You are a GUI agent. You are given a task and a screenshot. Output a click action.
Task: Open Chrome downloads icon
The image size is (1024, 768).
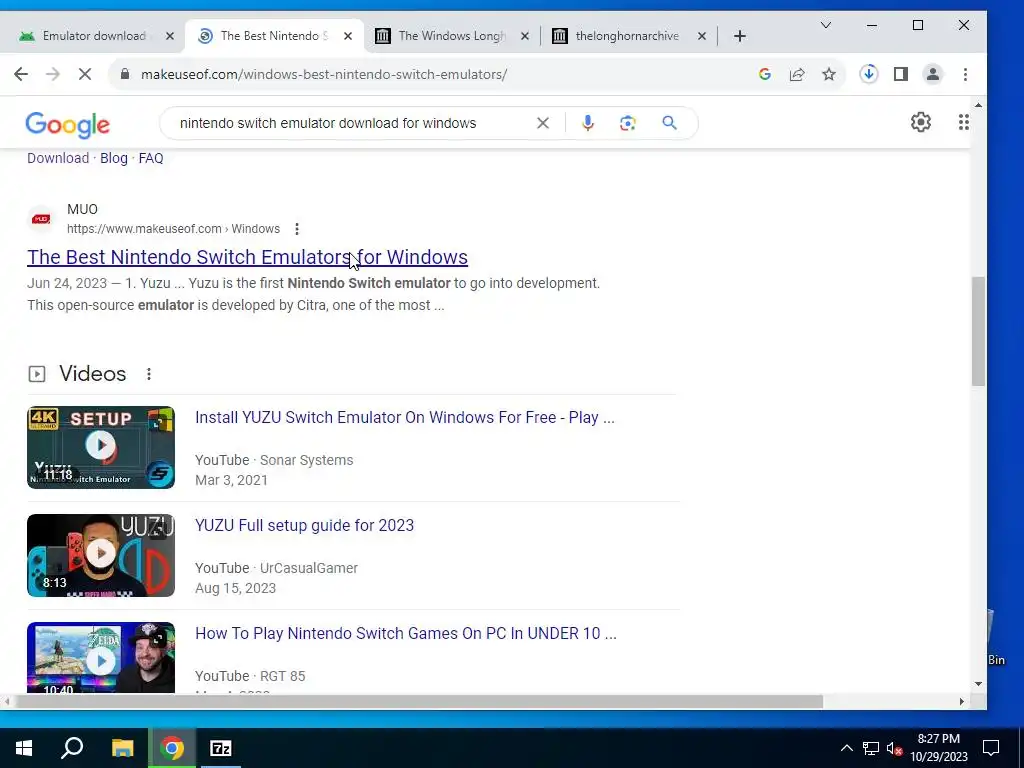coord(869,74)
